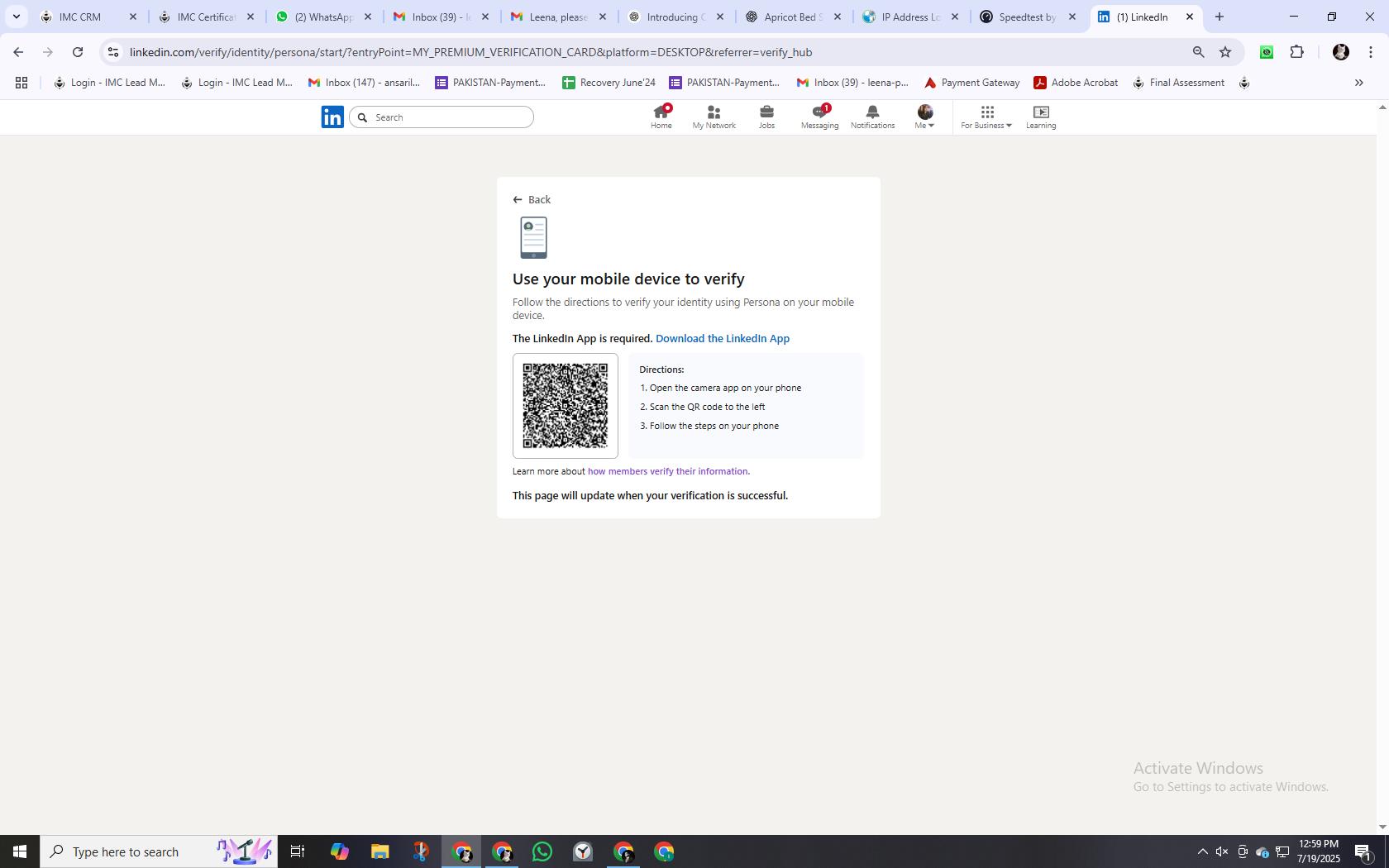Image resolution: width=1389 pixels, height=868 pixels.
Task: Open Adobe Acrobat bookmark
Action: (x=1076, y=83)
